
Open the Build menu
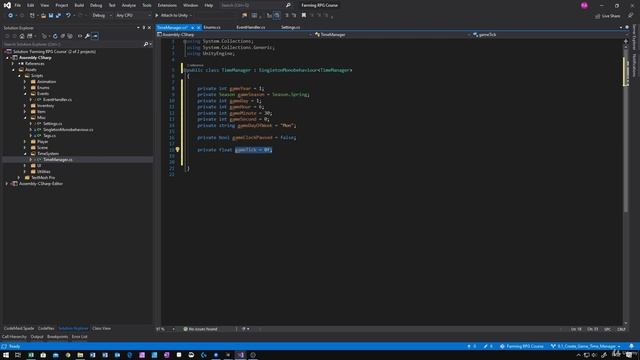(79, 5)
